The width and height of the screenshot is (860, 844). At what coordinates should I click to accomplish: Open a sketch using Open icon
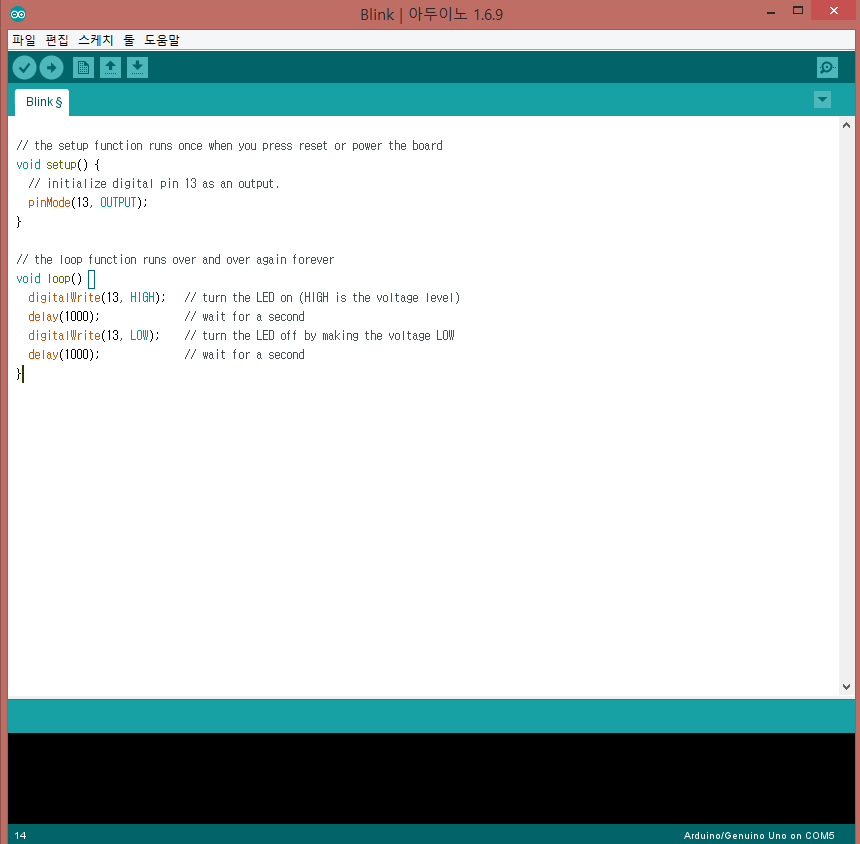110,67
